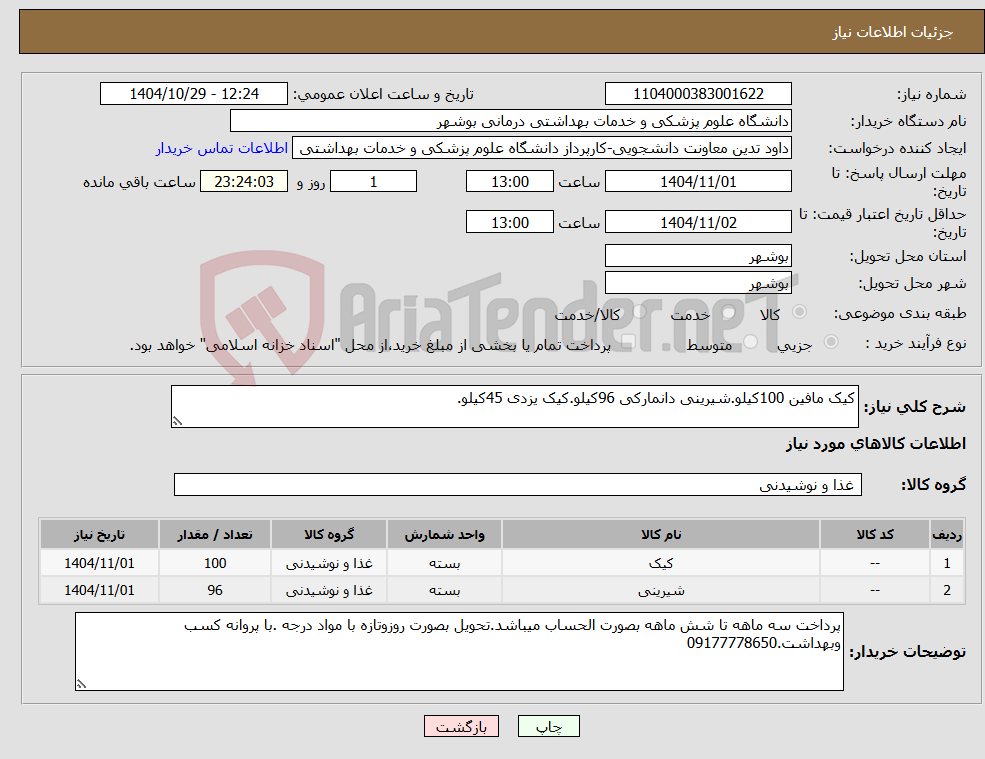Click the general description textarea کیک مافین
The width and height of the screenshot is (985, 759).
coord(514,407)
